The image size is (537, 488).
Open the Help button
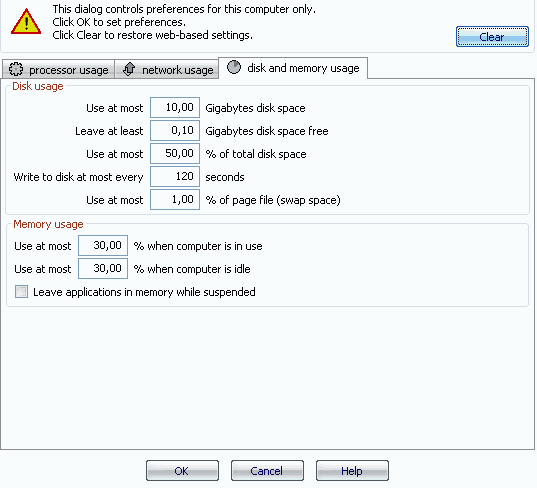click(352, 471)
